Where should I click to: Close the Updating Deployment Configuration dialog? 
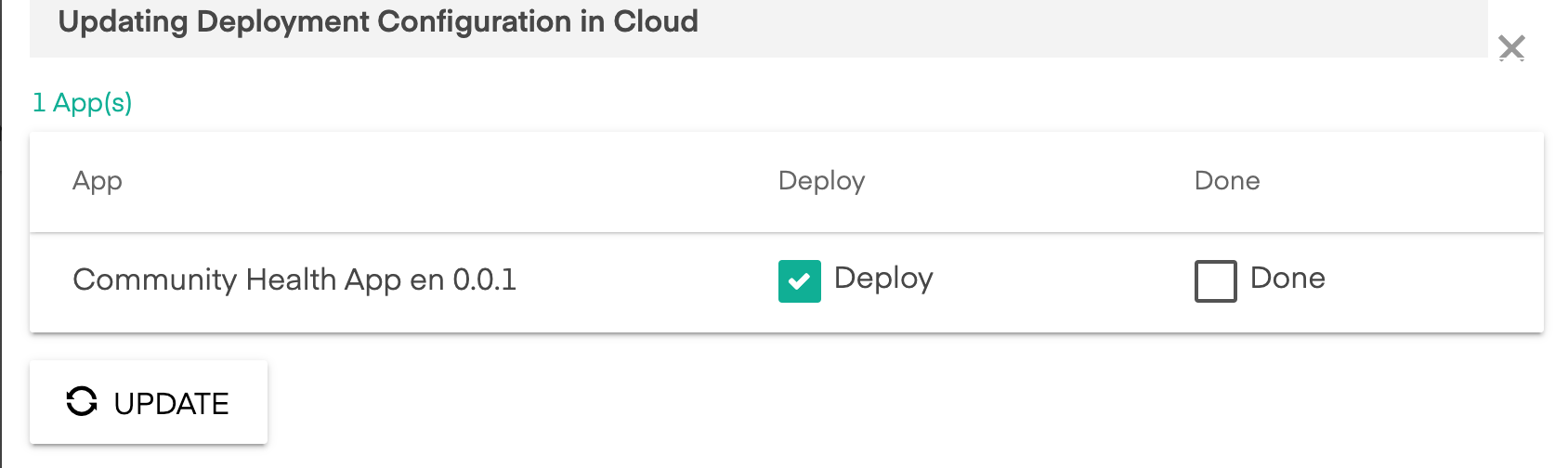pyautogui.click(x=1511, y=47)
